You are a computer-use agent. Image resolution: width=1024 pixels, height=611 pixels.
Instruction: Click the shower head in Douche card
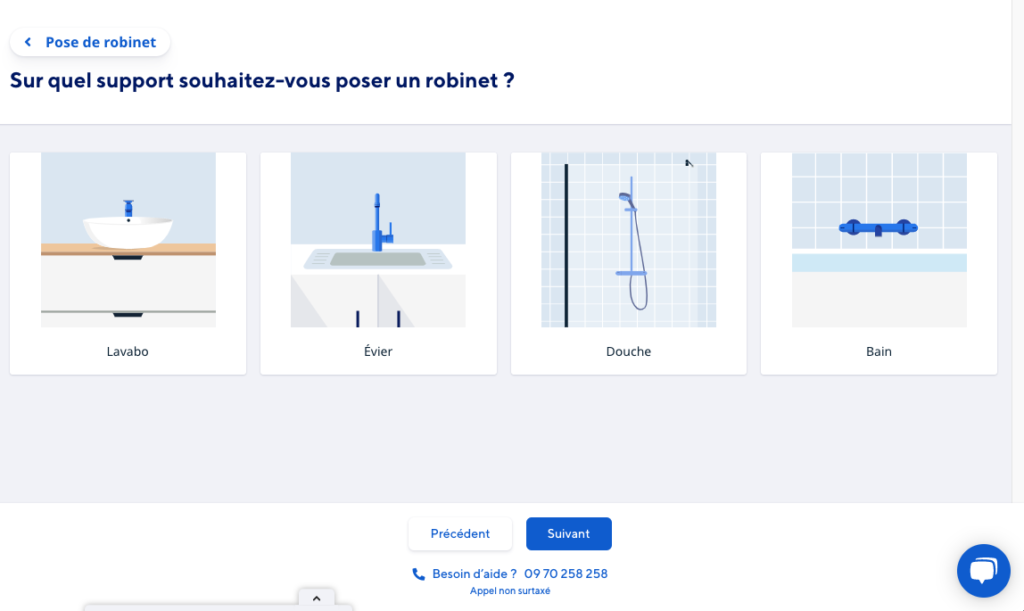pyautogui.click(x=626, y=200)
